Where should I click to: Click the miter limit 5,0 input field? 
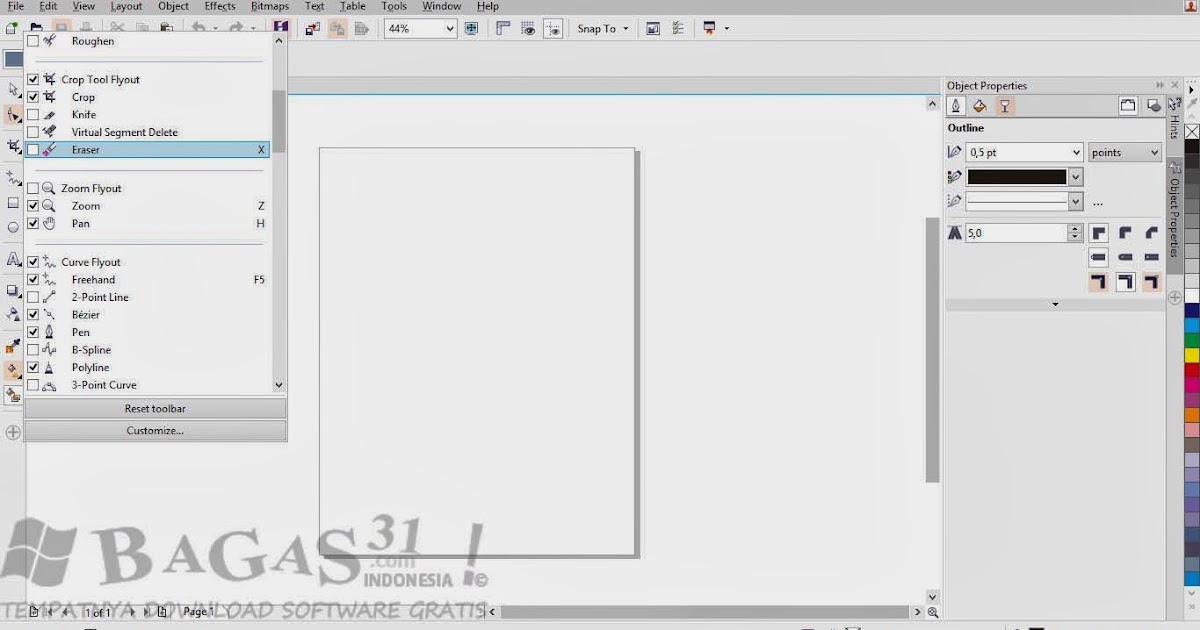tap(1016, 232)
